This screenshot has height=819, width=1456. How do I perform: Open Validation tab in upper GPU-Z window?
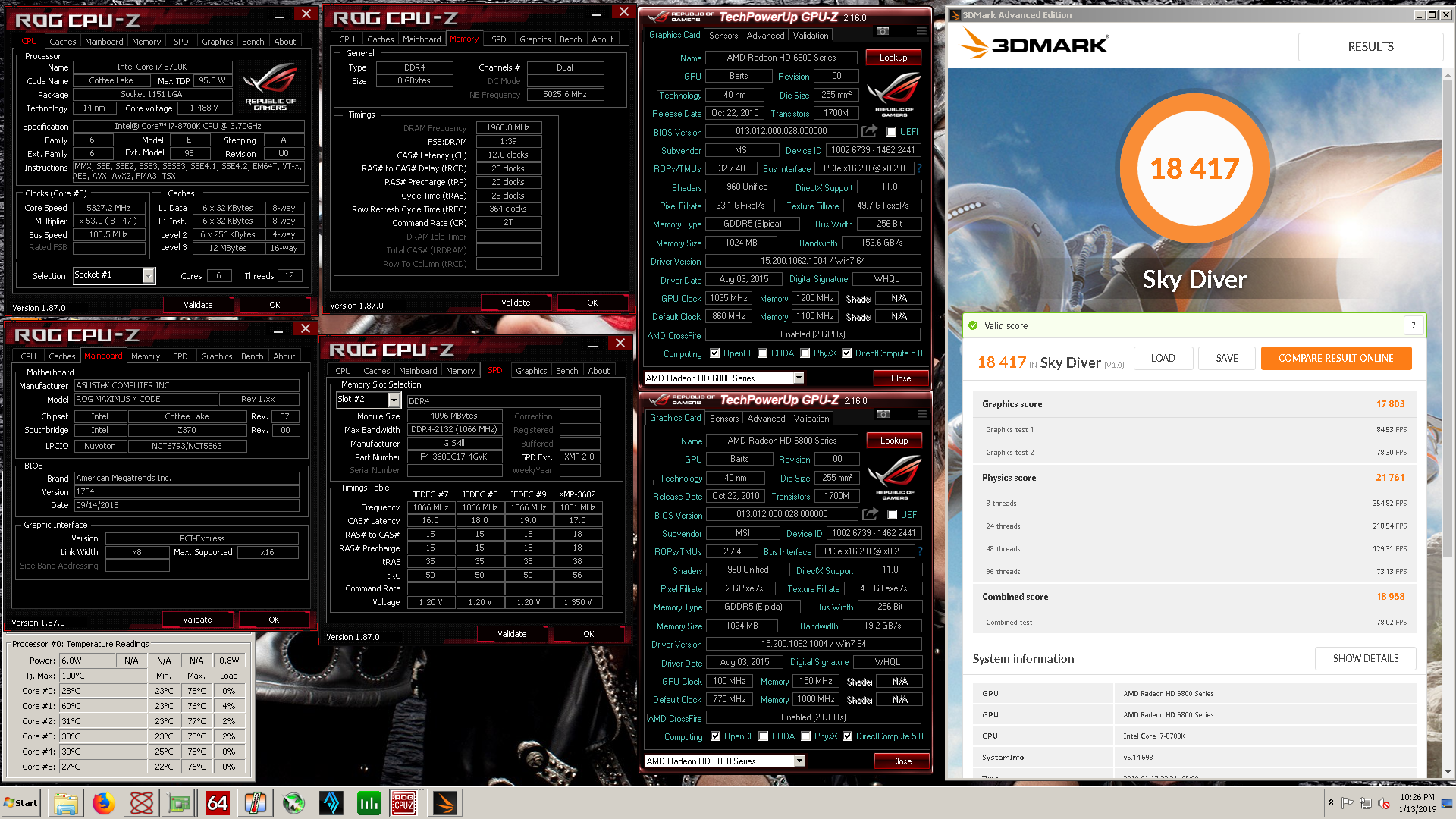(811, 36)
